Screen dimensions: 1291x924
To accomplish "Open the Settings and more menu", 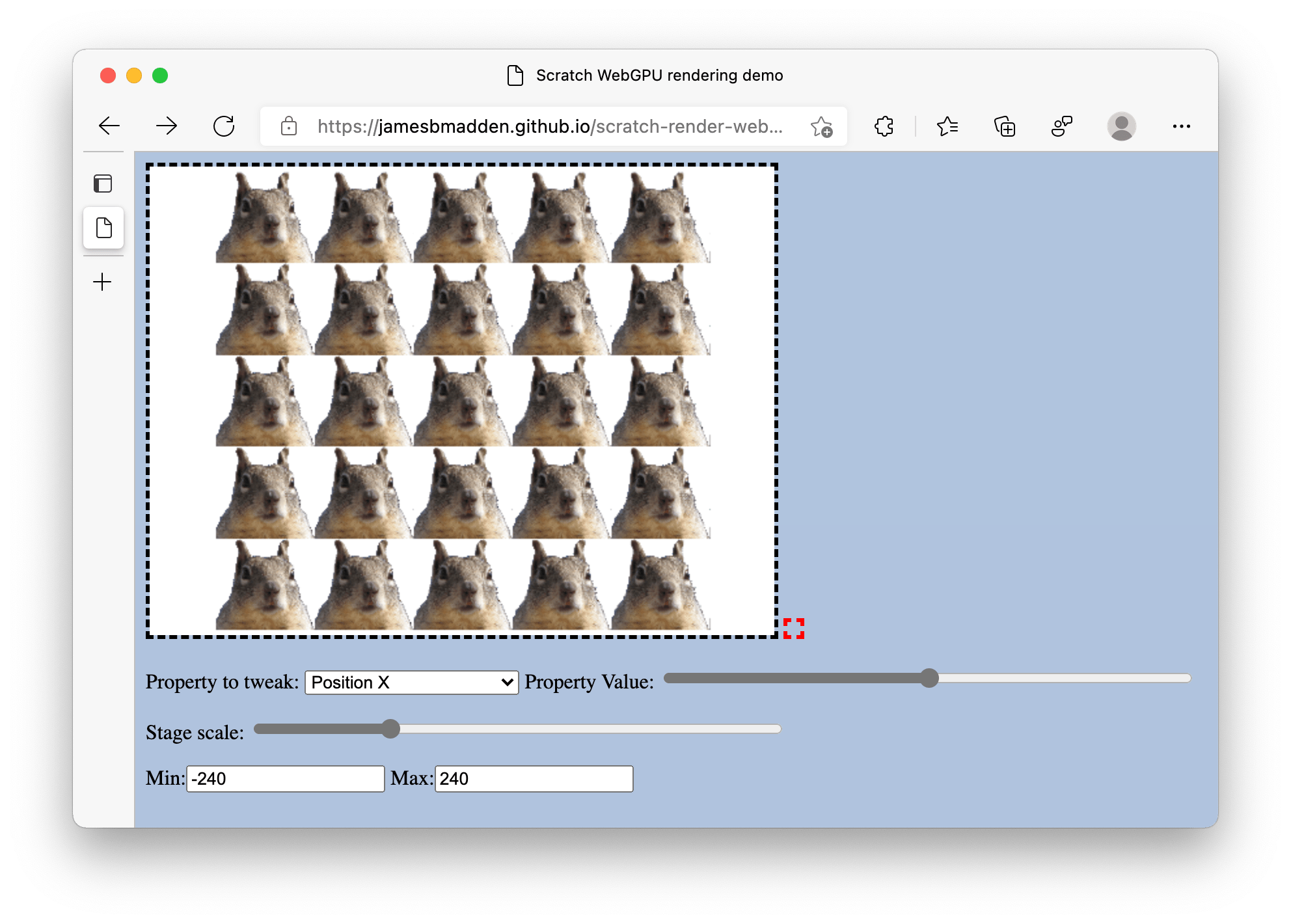I will [1182, 126].
